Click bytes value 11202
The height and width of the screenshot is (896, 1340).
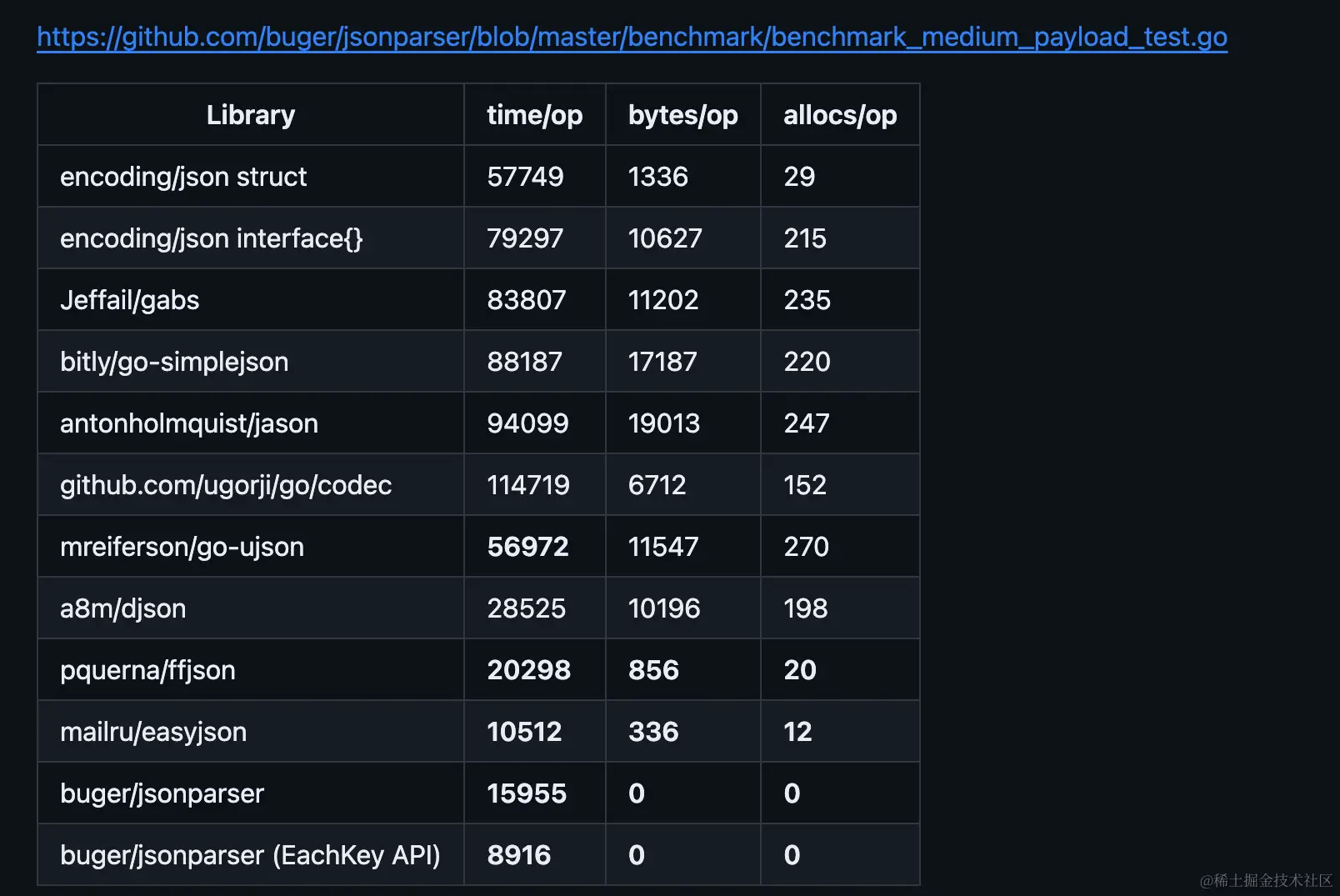(663, 300)
